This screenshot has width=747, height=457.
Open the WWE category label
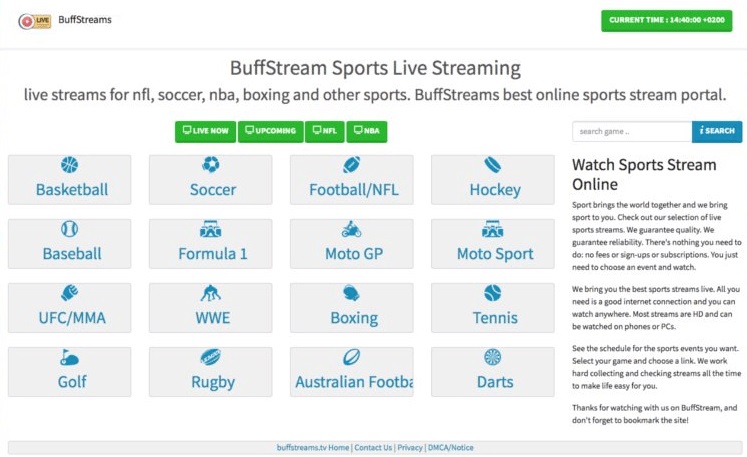213,318
